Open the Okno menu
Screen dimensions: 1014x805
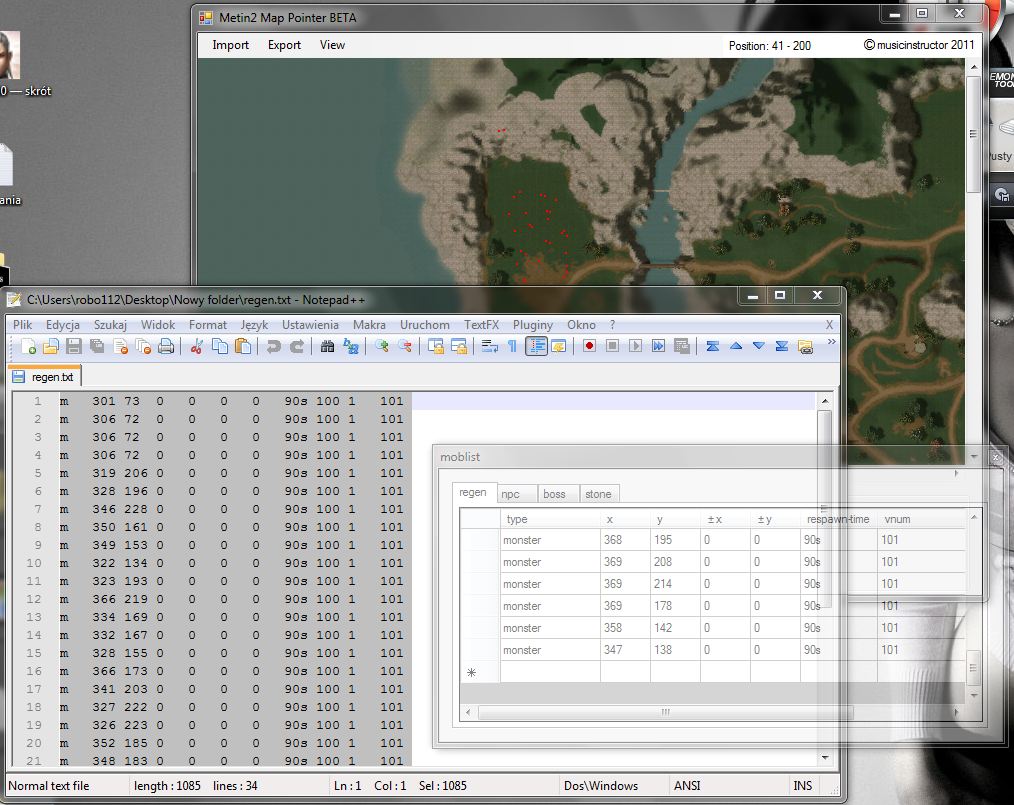pyautogui.click(x=581, y=325)
